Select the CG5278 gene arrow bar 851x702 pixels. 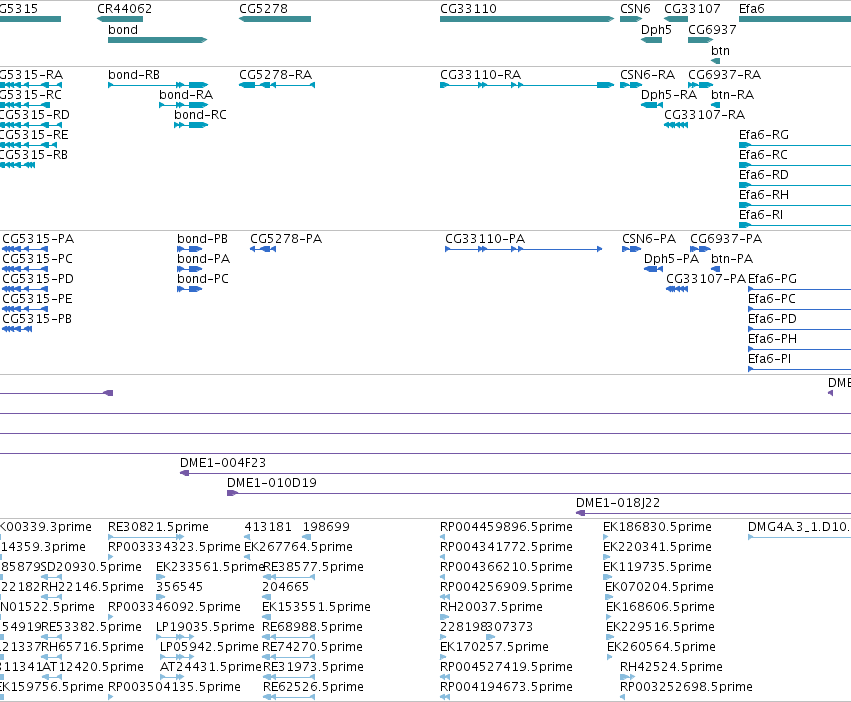(x=275, y=19)
